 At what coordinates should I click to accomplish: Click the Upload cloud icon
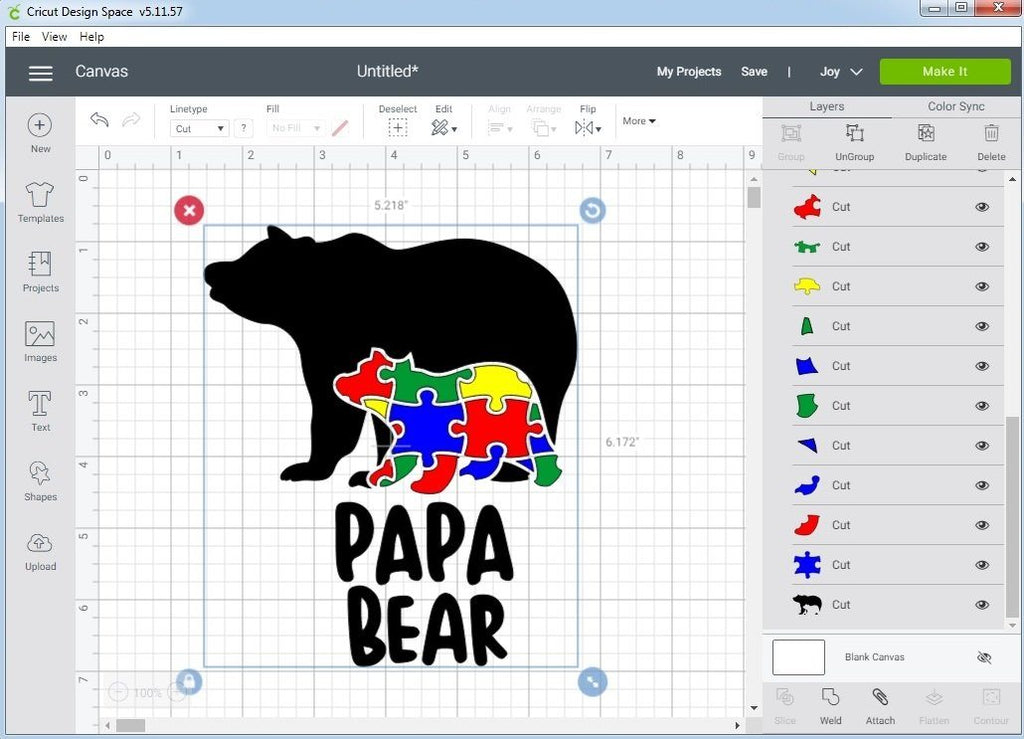[x=40, y=543]
